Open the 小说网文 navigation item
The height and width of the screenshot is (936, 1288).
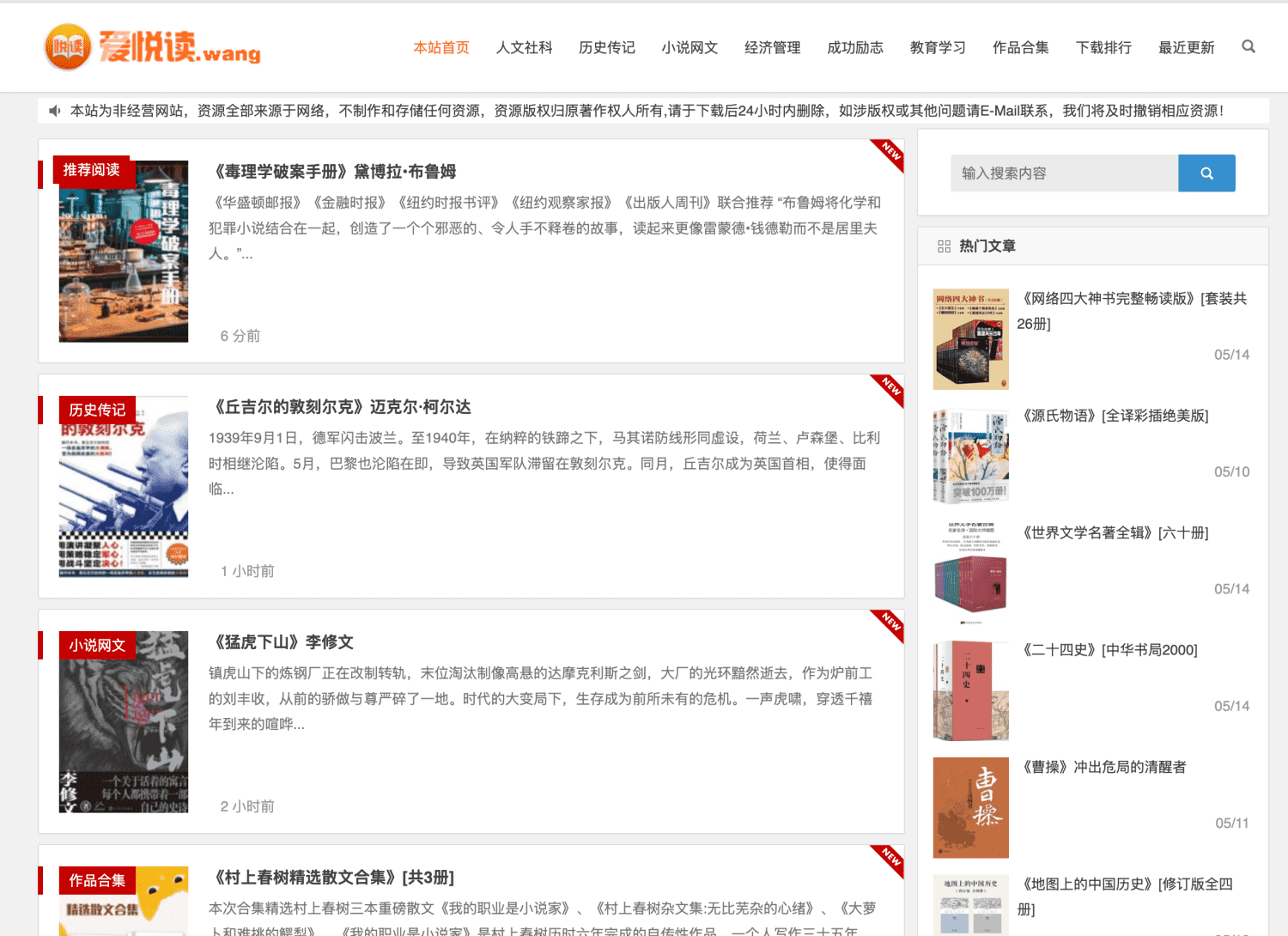tap(690, 47)
